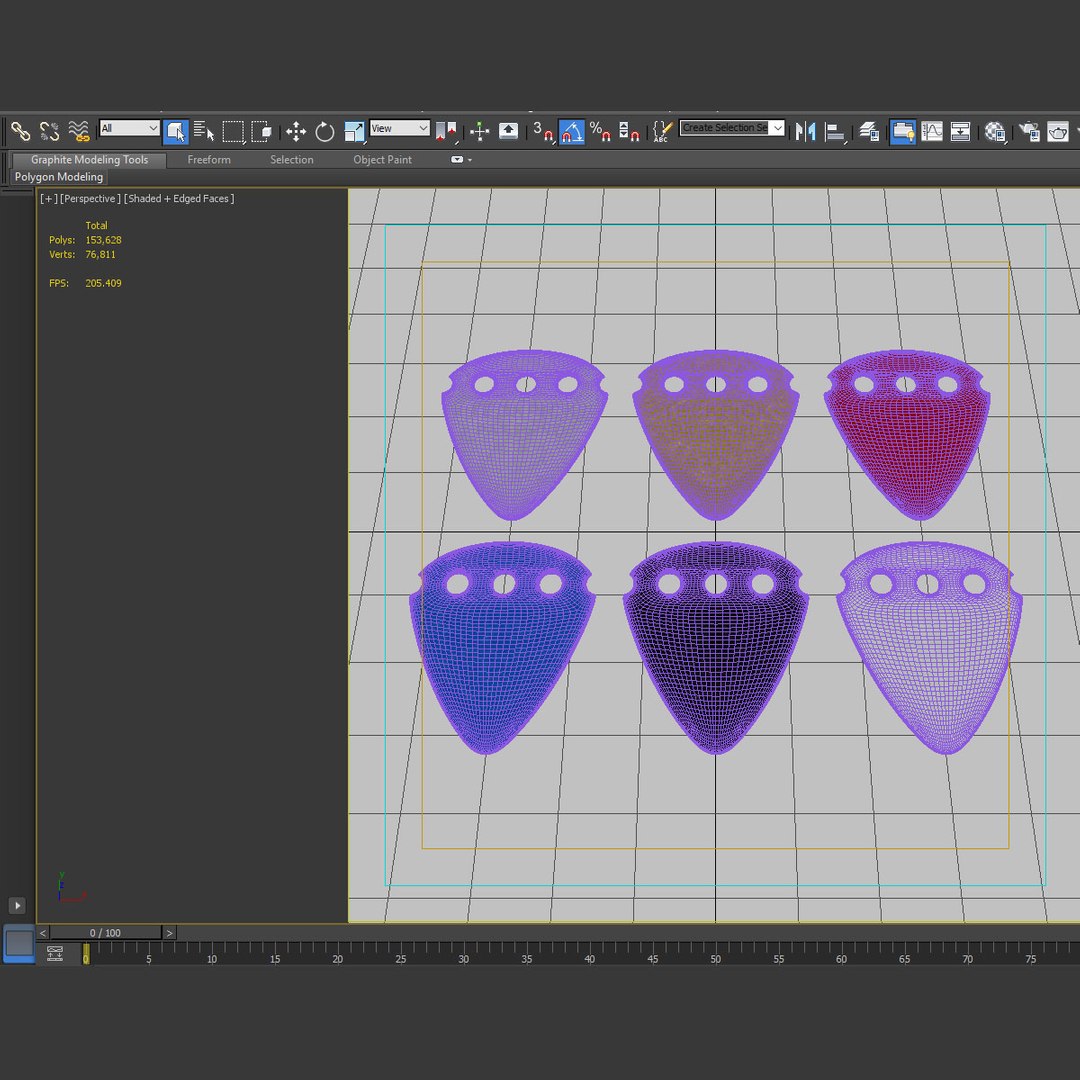Image resolution: width=1080 pixels, height=1080 pixels.
Task: Click the Select and Manipulate icon
Action: 479,131
